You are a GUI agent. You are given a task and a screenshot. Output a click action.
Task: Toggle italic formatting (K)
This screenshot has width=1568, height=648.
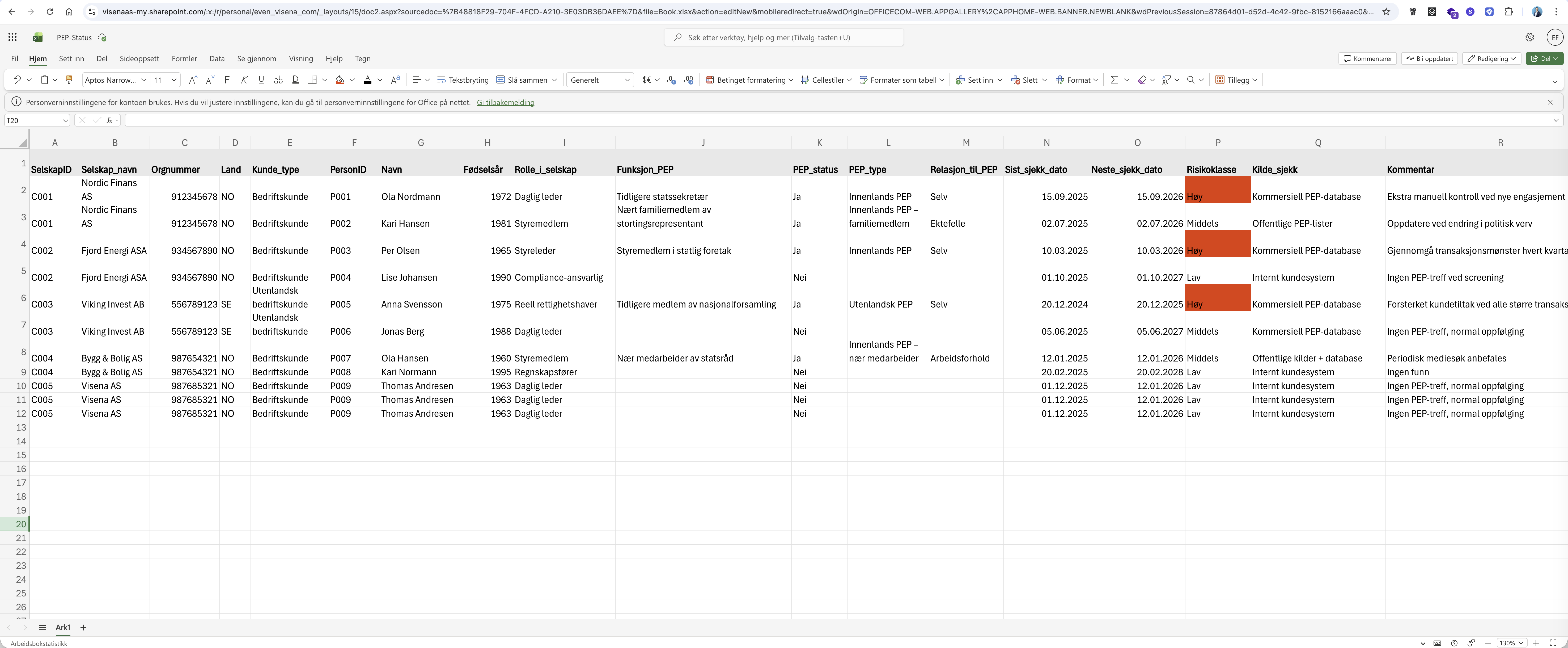pyautogui.click(x=244, y=80)
